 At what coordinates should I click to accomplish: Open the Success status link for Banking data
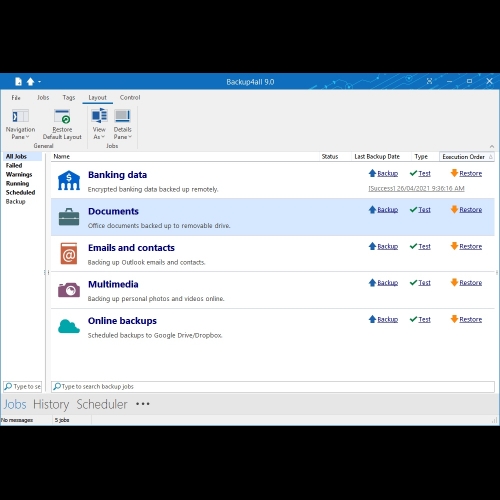click(416, 188)
